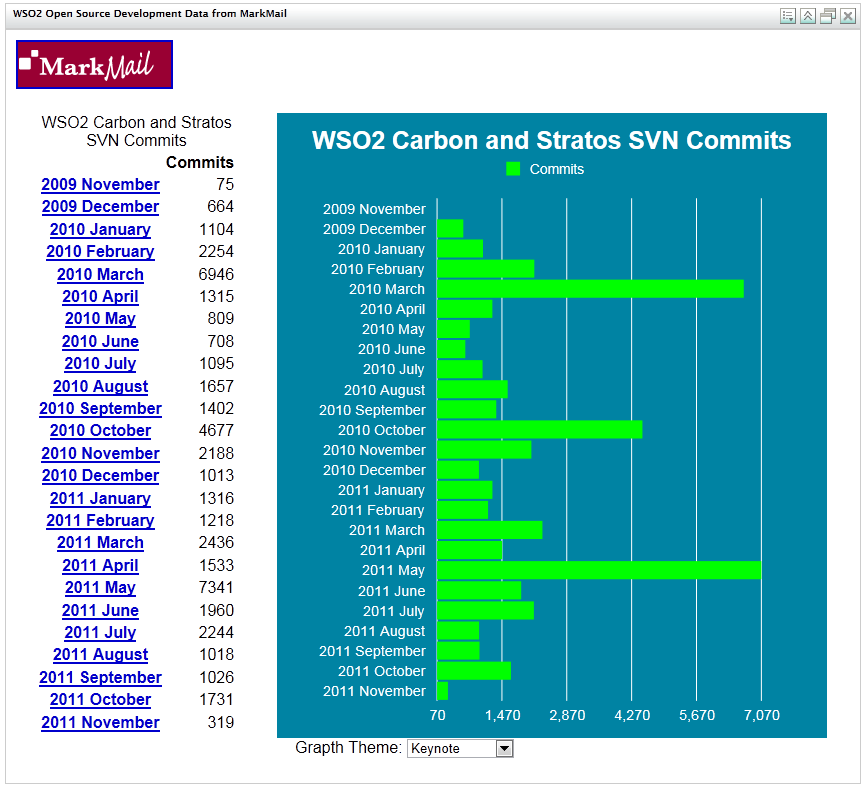Image resolution: width=868 pixels, height=790 pixels.
Task: Visit the 2010 December link
Action: click(100, 476)
